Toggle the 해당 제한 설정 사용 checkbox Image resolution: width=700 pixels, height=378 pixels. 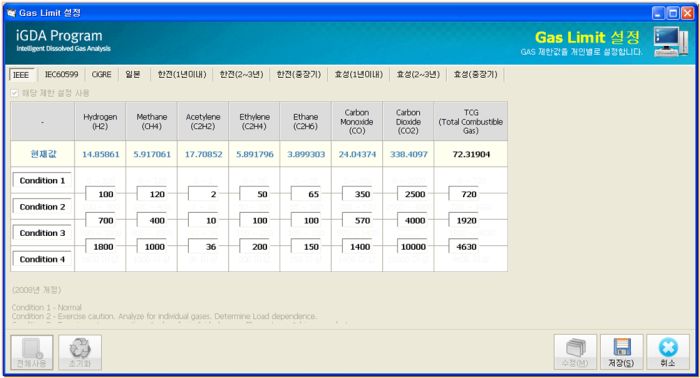14,93
